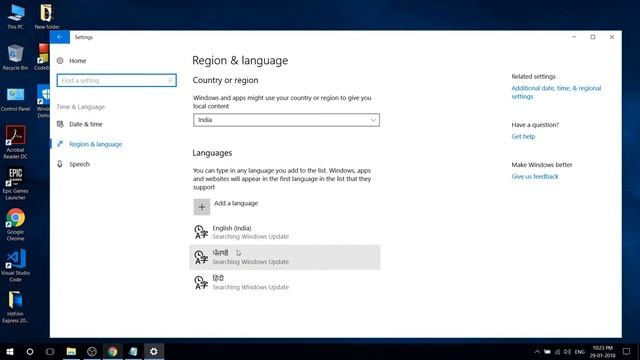Click the language icon on the Punjabi row
Image resolution: width=640 pixels, height=360 pixels.
pos(201,257)
